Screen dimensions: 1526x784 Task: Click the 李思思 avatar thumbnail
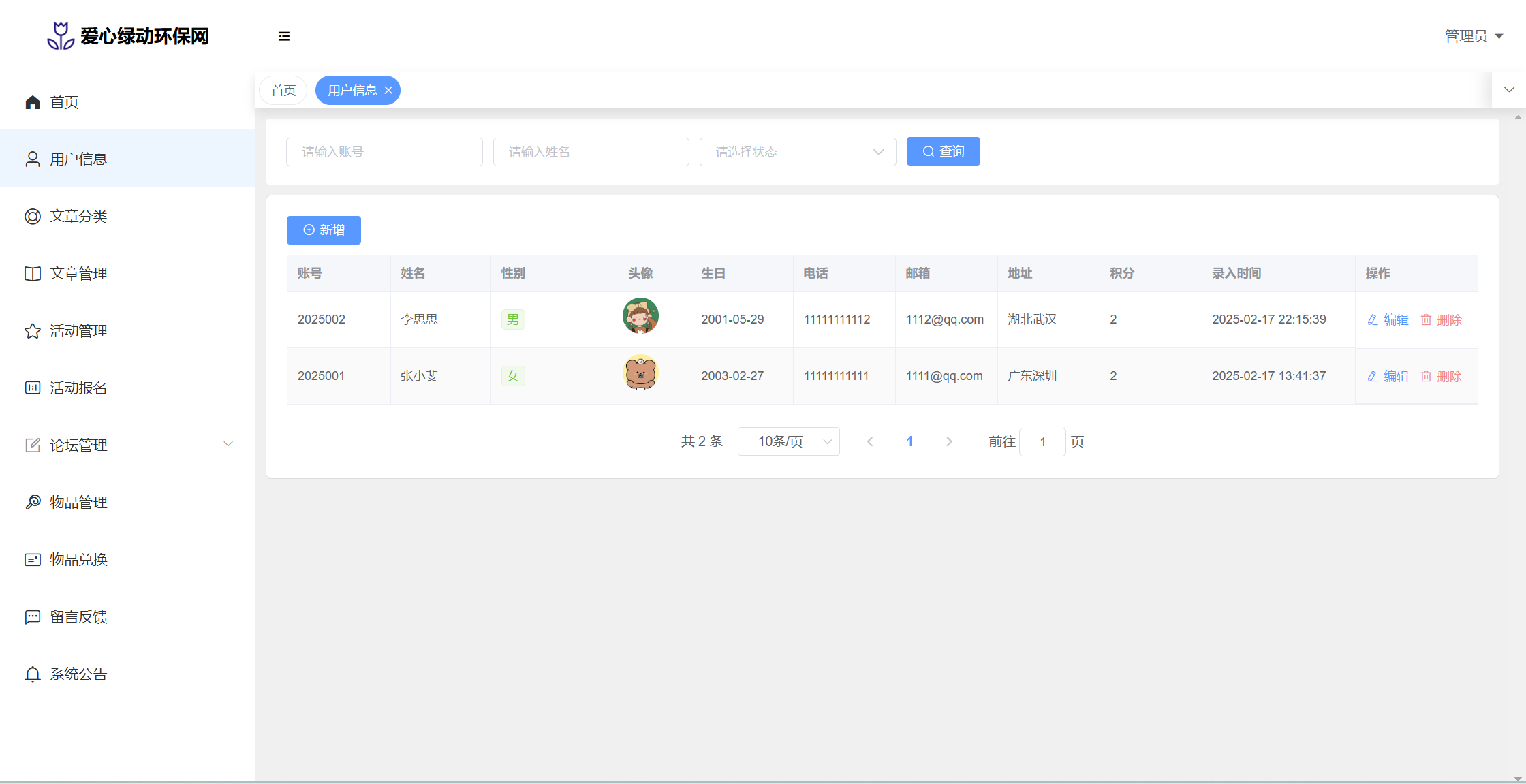(640, 316)
